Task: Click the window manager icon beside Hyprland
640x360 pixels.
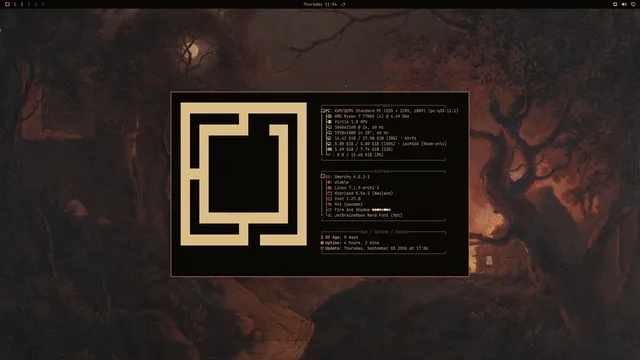Action: tap(329, 193)
